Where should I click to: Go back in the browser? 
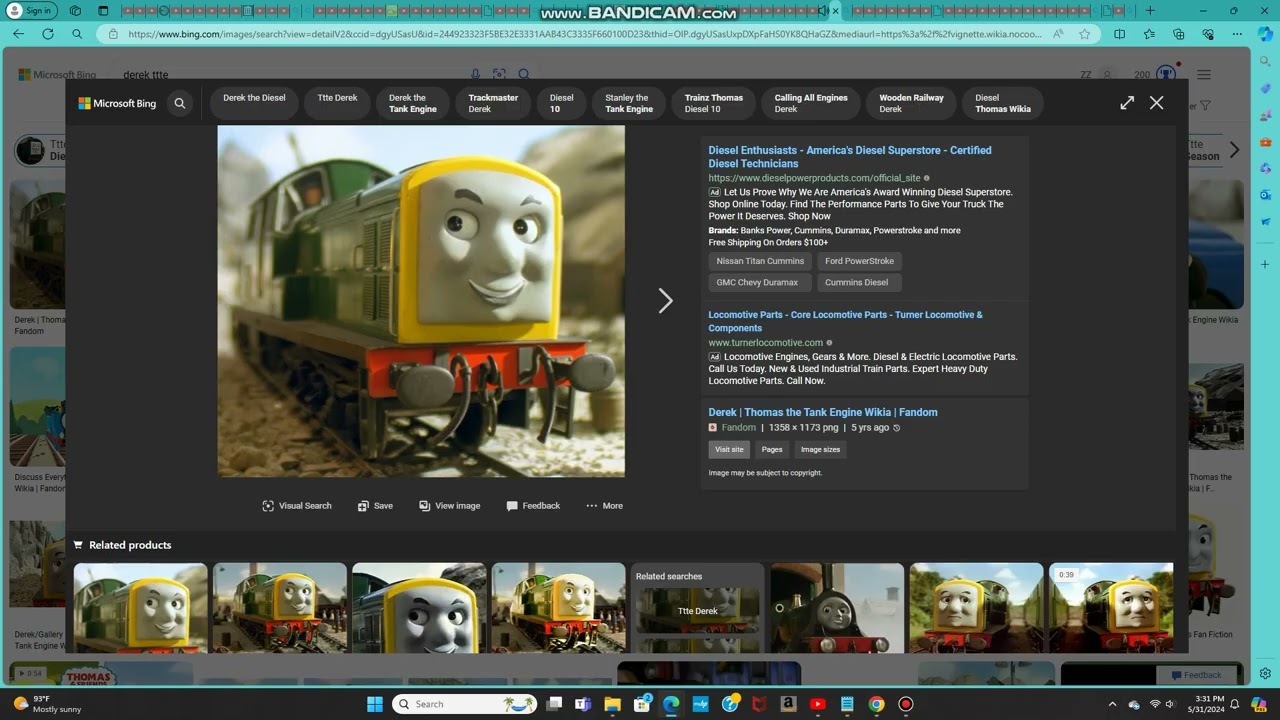pyautogui.click(x=18, y=34)
